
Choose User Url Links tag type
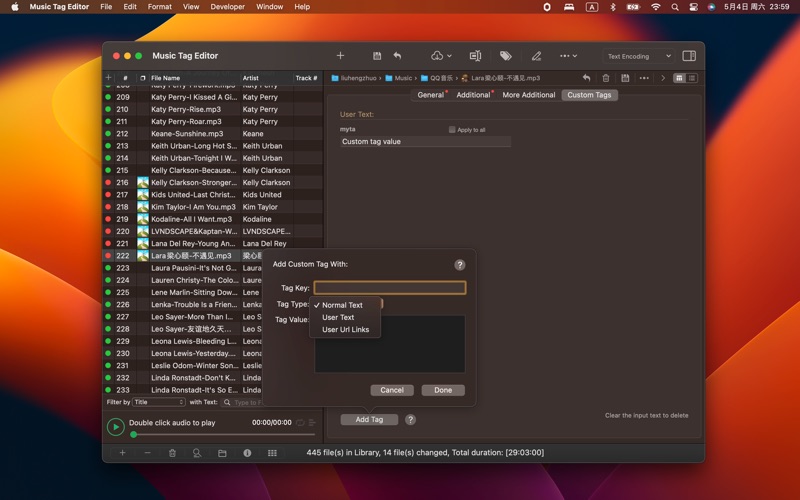tap(345, 330)
